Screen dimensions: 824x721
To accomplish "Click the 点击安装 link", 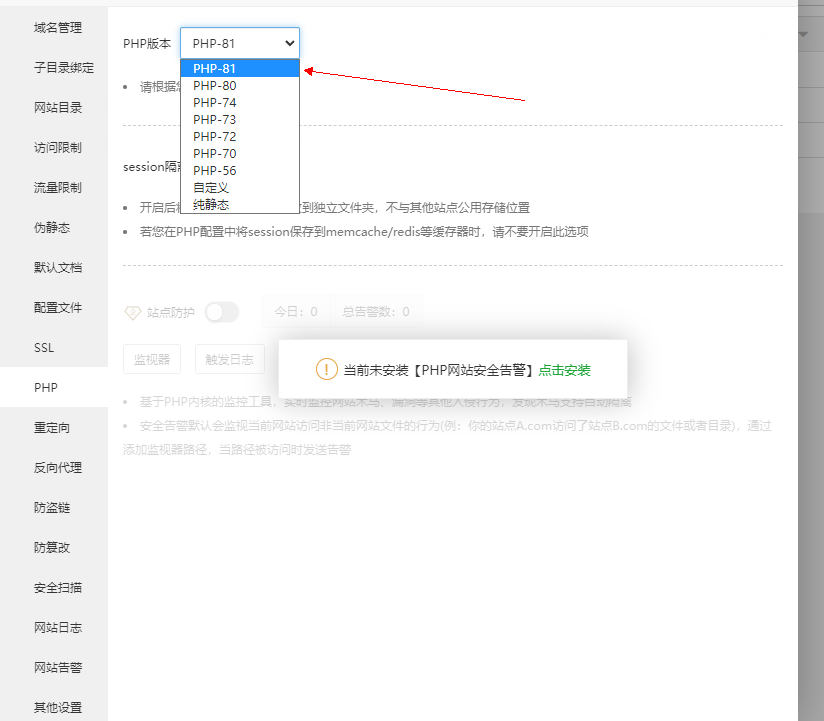I will 564,370.
